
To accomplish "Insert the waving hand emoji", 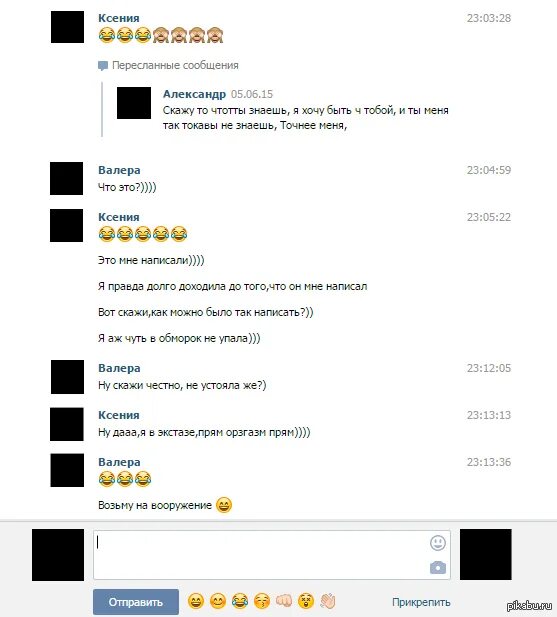I will point(328,601).
